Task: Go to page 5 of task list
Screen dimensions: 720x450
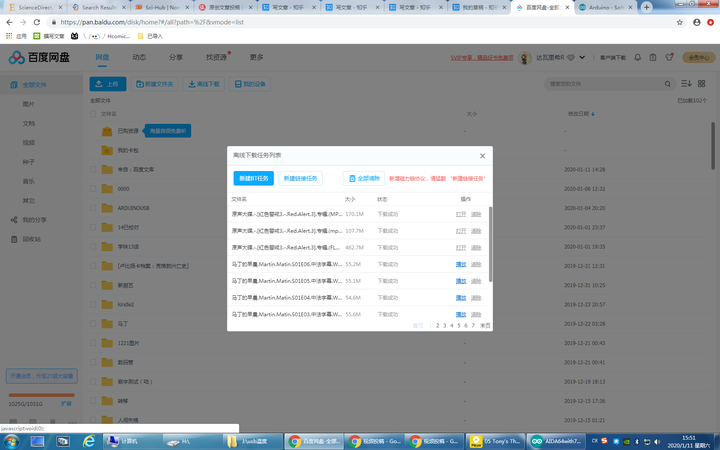Action: [458, 326]
